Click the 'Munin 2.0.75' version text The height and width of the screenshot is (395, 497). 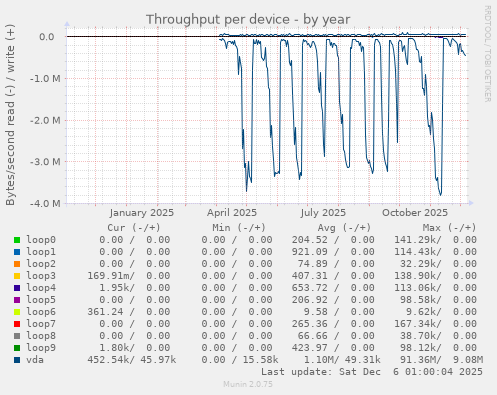click(x=248, y=384)
